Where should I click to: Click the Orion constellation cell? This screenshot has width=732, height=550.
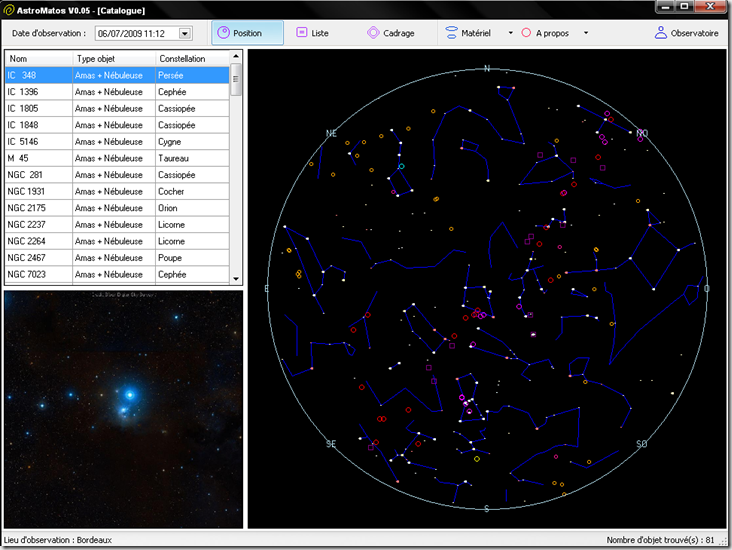coord(192,208)
